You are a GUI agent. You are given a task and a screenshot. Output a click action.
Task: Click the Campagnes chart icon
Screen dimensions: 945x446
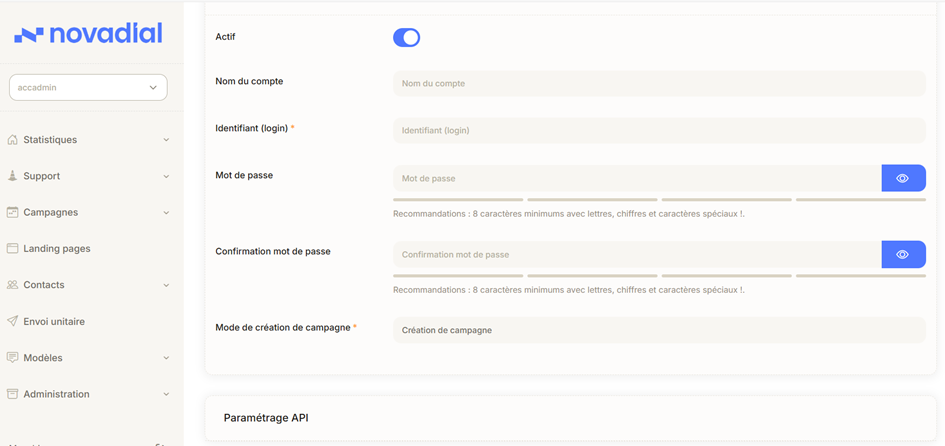tap(13, 212)
